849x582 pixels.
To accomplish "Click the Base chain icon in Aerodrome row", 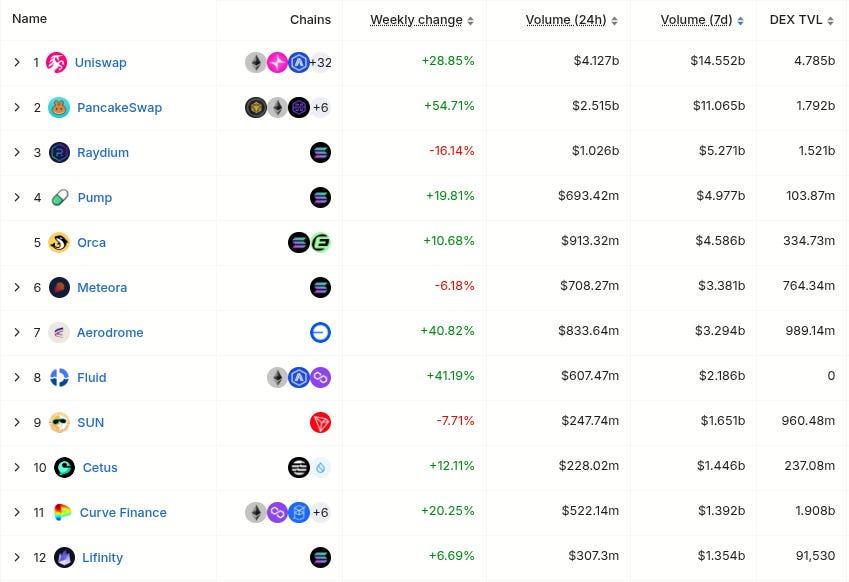I will [x=320, y=333].
